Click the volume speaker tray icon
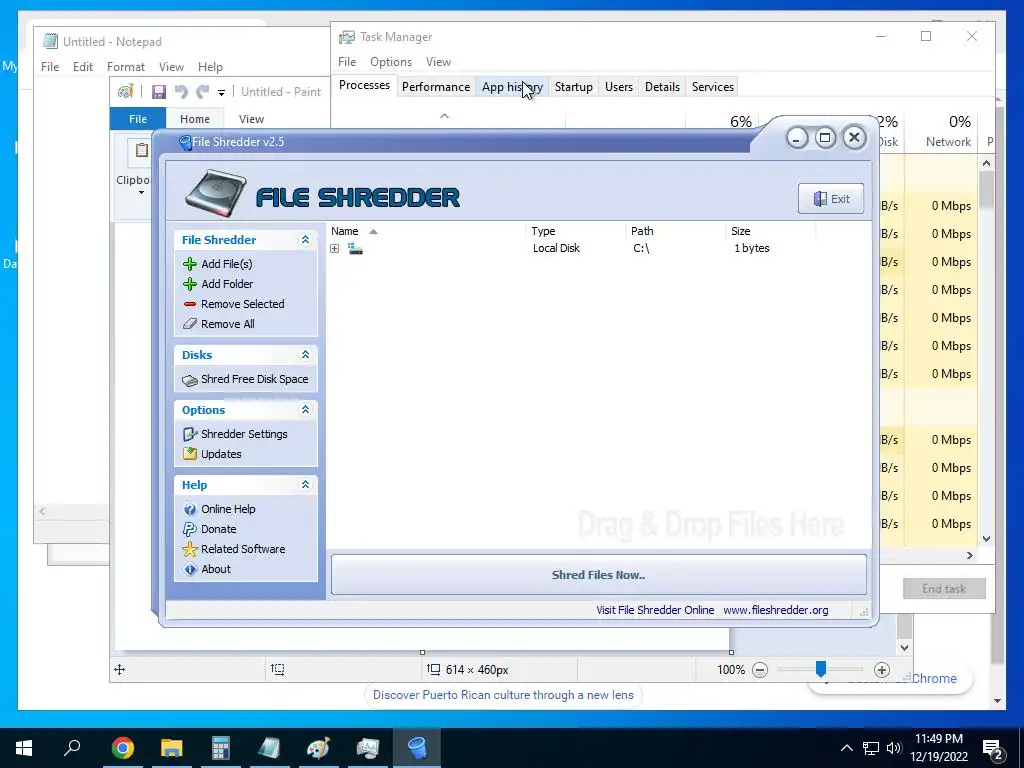 (894, 748)
